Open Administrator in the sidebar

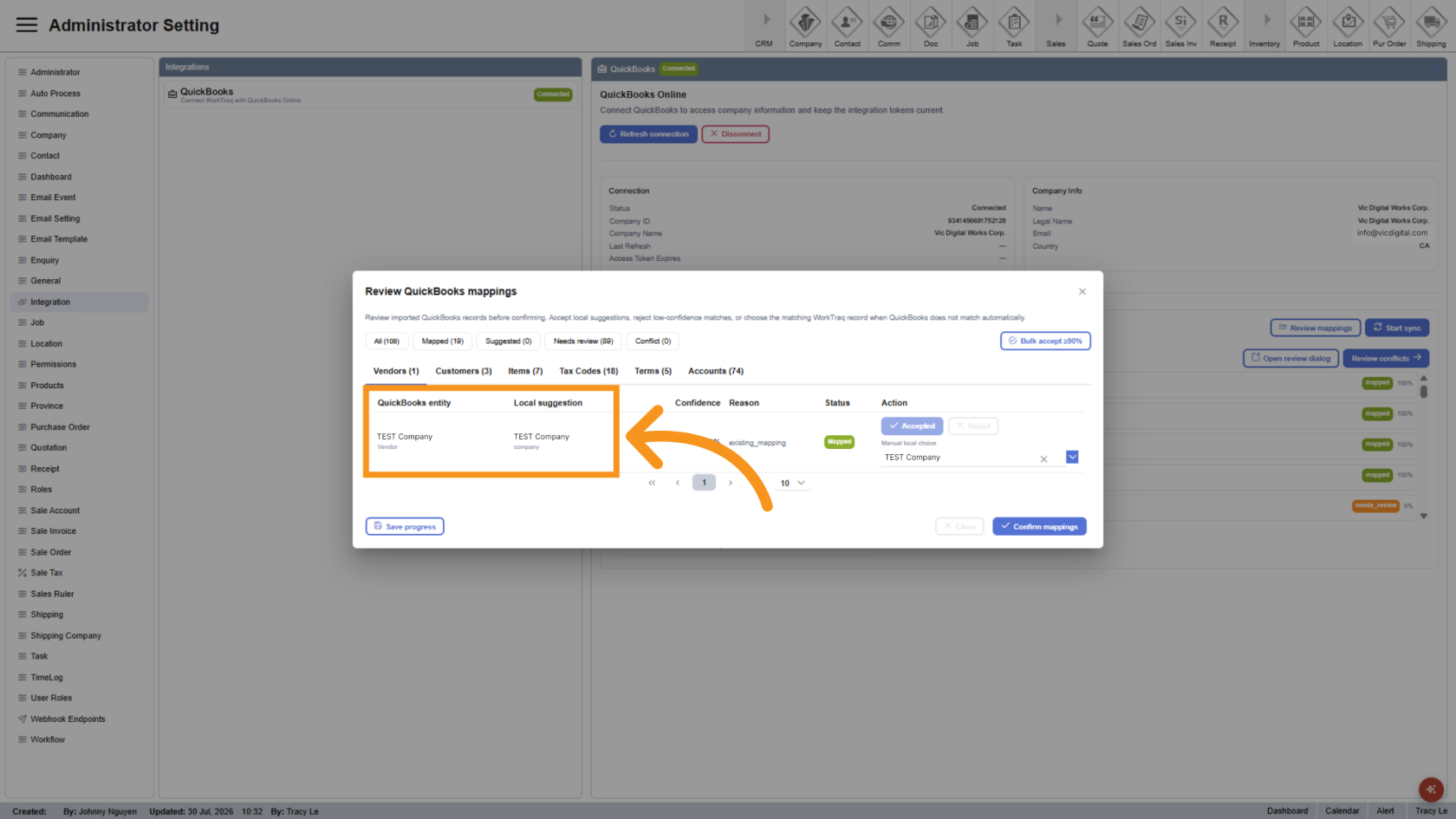coord(79,72)
